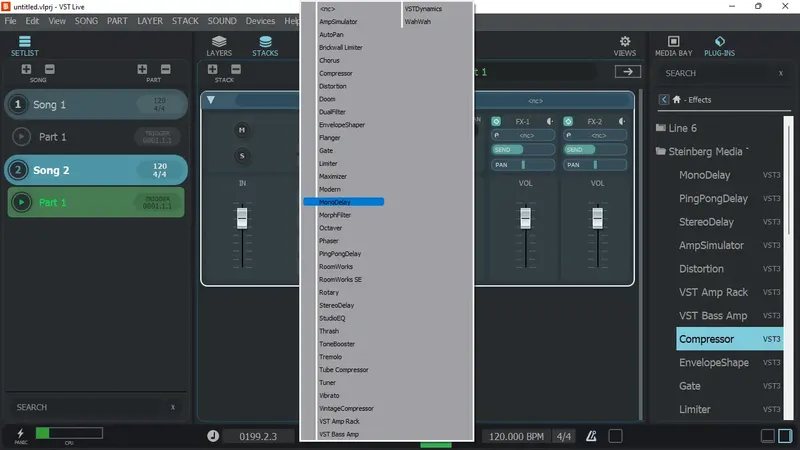Choose Compressor from the popup list
Image resolution: width=800 pixels, height=450 pixels.
[336, 73]
